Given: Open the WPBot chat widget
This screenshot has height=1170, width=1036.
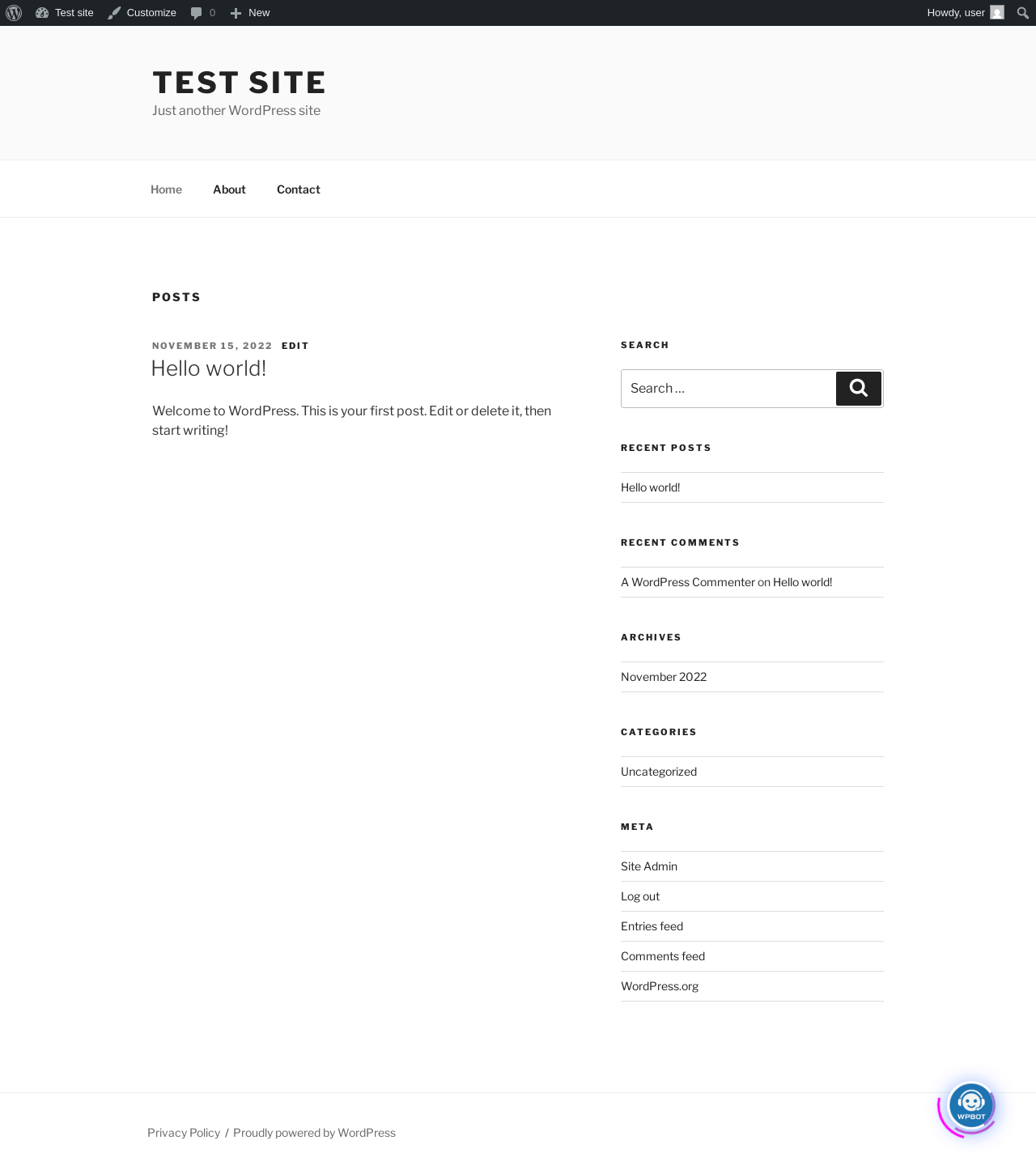Looking at the screenshot, I should pyautogui.click(x=970, y=1105).
